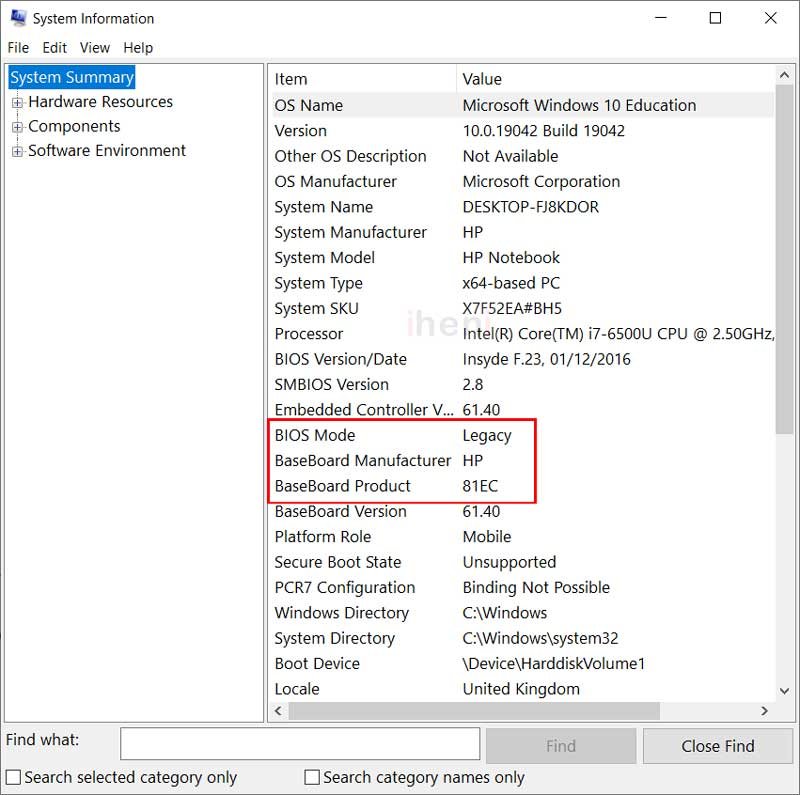Click the Microsoft Corporation value

(x=541, y=182)
